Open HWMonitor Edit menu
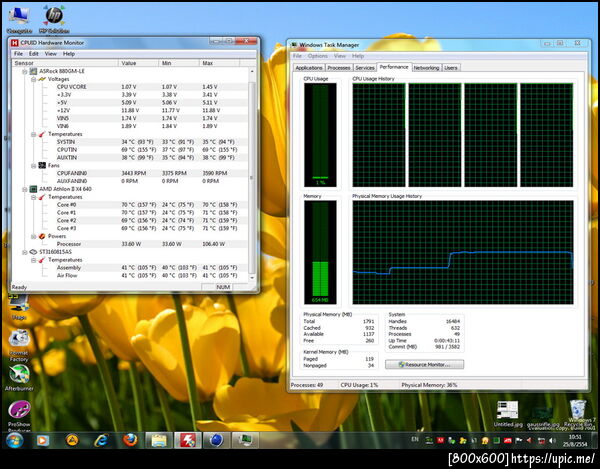Viewport: 600px width, 469px height. pyautogui.click(x=34, y=54)
